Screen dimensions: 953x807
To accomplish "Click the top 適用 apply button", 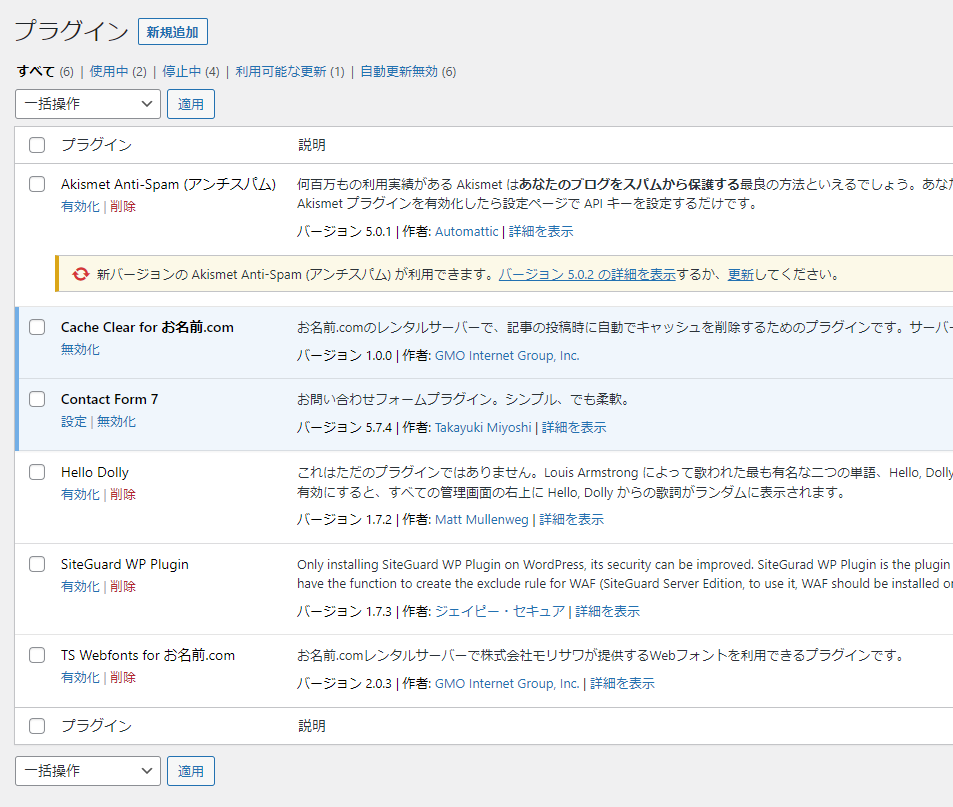I will tap(191, 104).
